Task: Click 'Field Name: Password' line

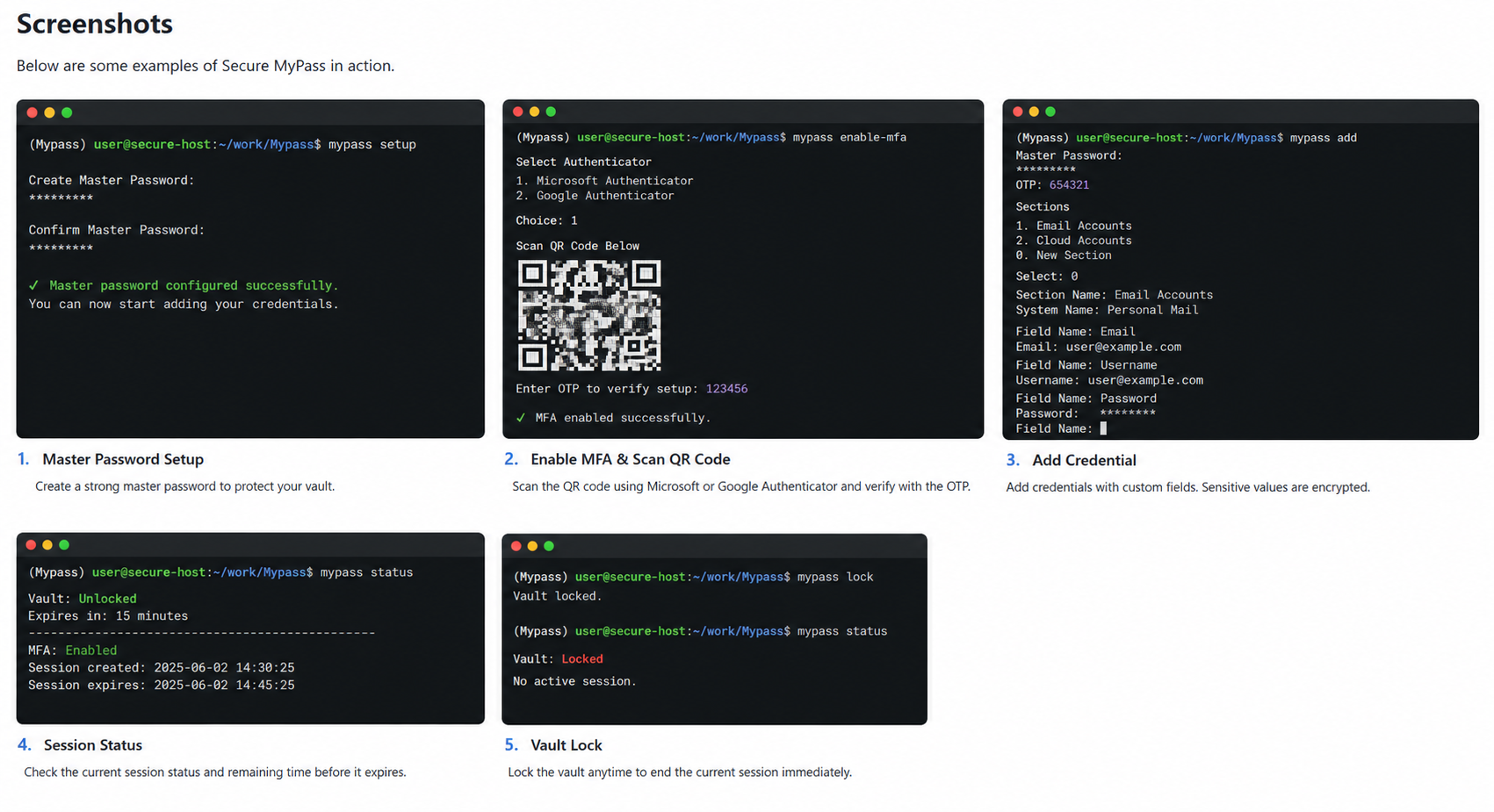Action: click(1086, 399)
